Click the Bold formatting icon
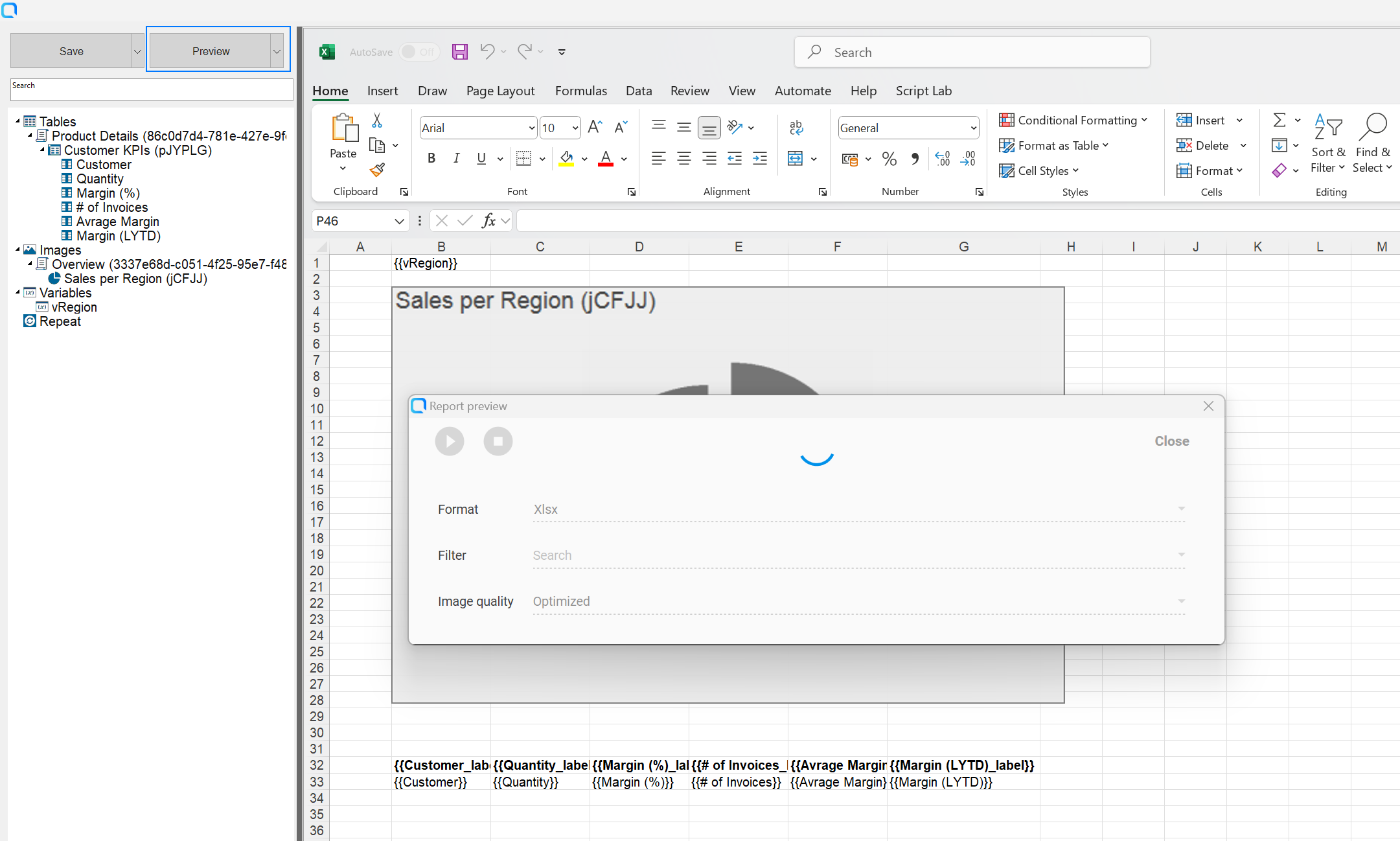 click(x=431, y=158)
